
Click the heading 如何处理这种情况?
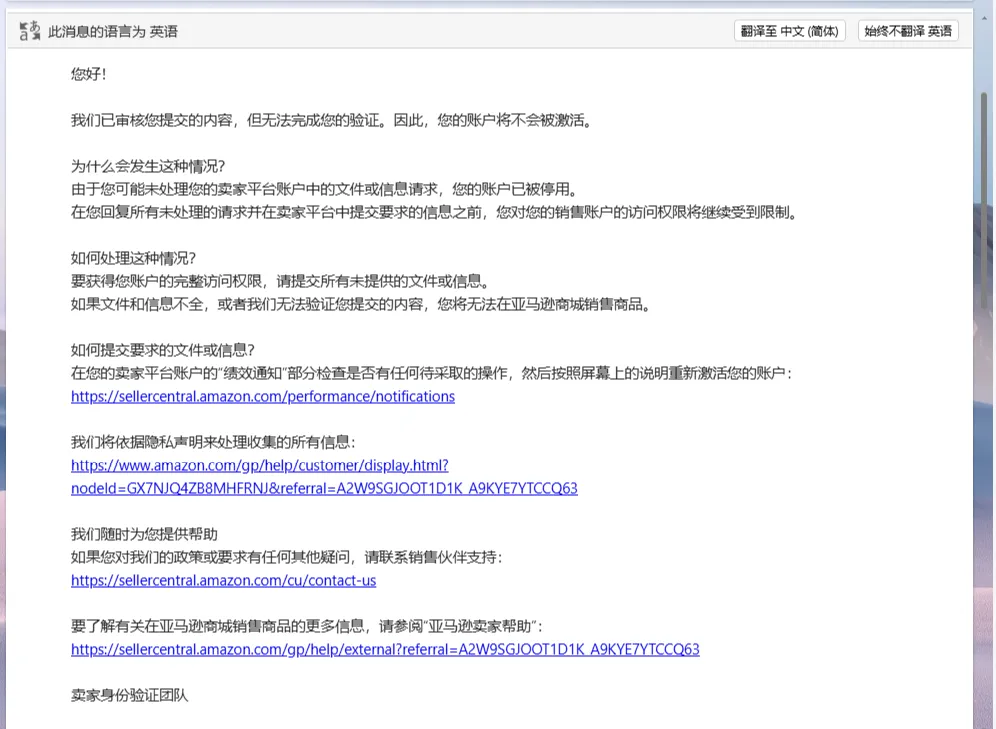[133, 258]
